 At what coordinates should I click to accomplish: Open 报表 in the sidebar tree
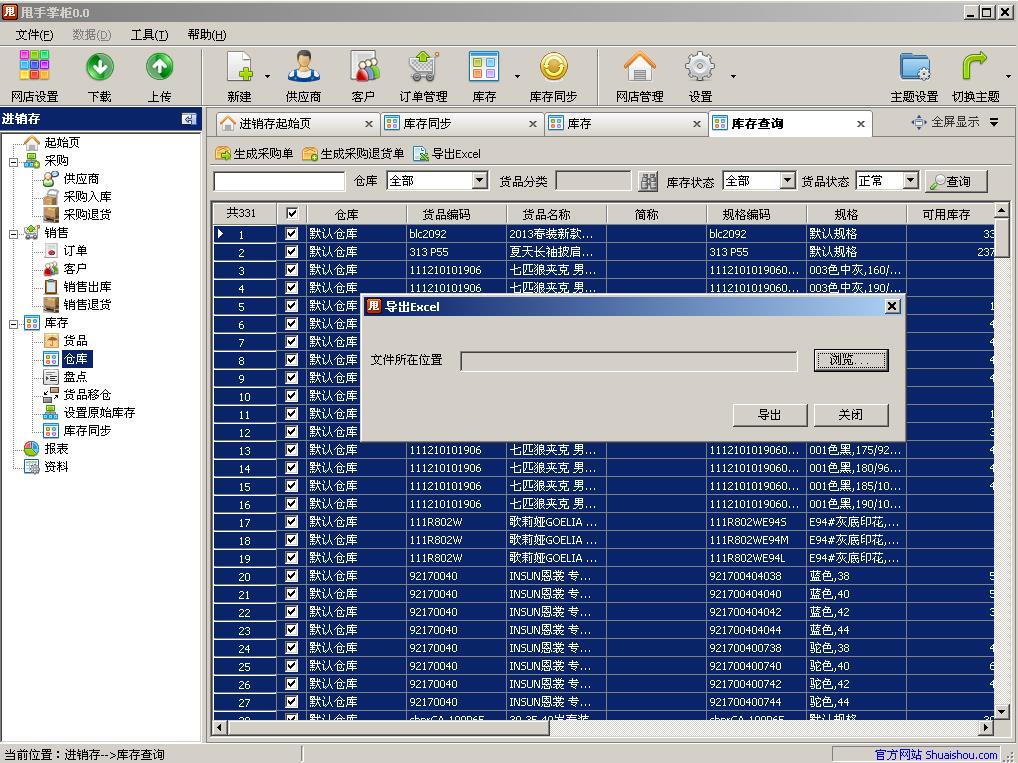click(x=56, y=449)
